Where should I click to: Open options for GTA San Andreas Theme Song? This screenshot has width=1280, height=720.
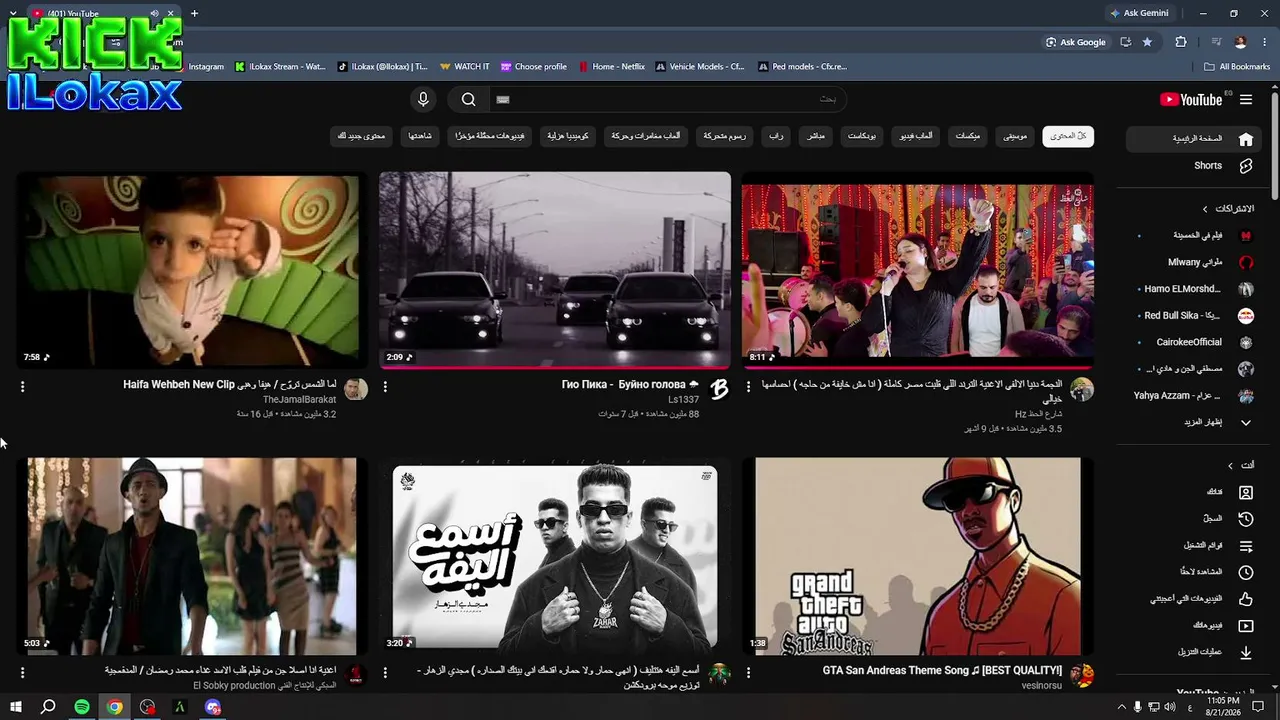coord(748,673)
